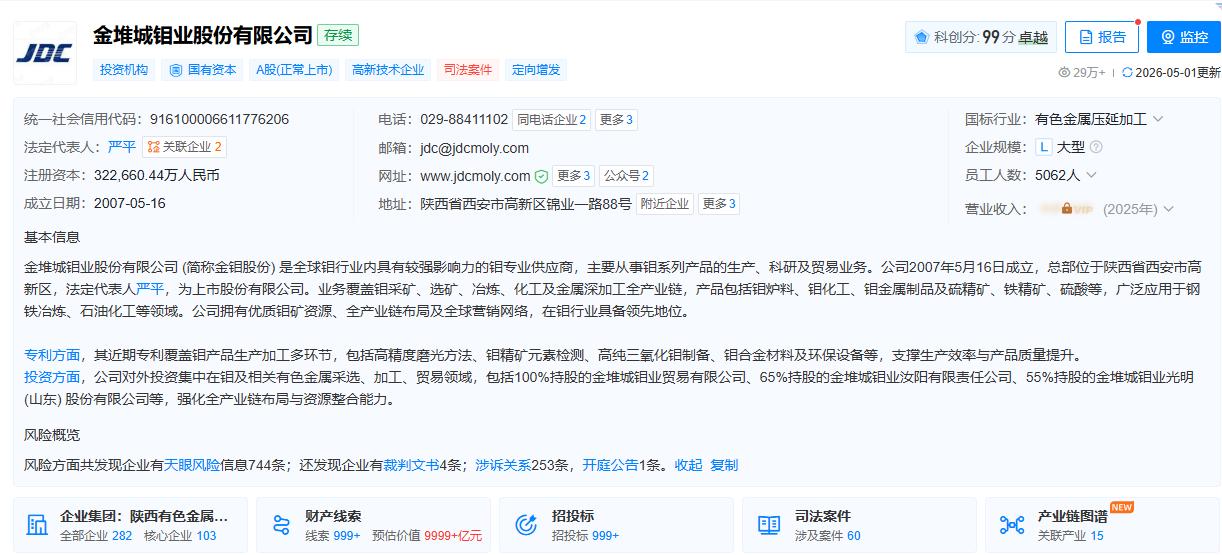Image resolution: width=1222 pixels, height=555 pixels.
Task: Click 附近企业 badge
Action: coord(665,204)
